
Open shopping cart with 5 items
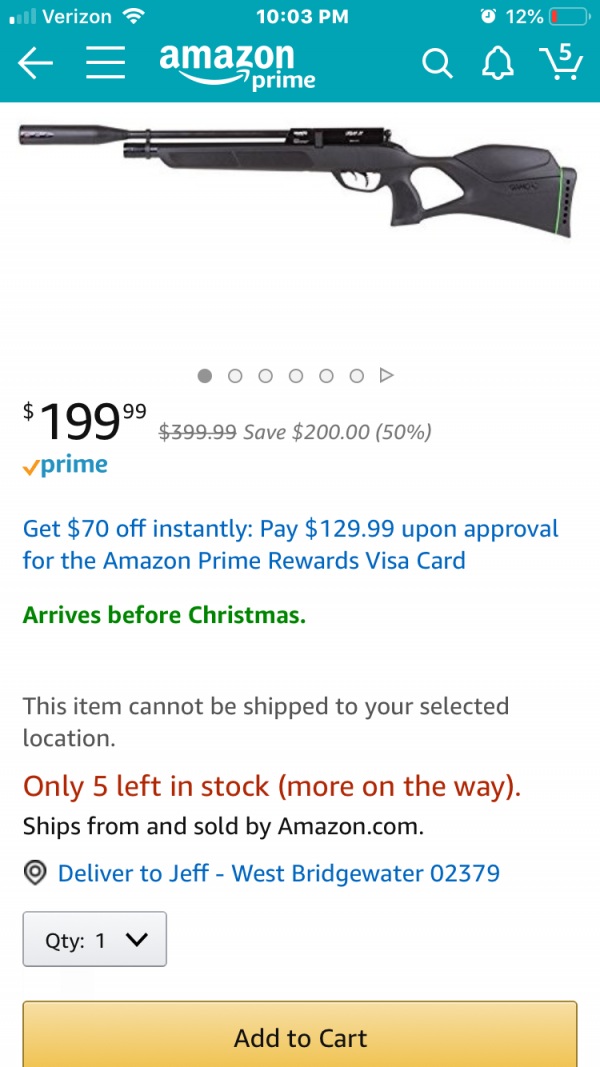pyautogui.click(x=561, y=62)
